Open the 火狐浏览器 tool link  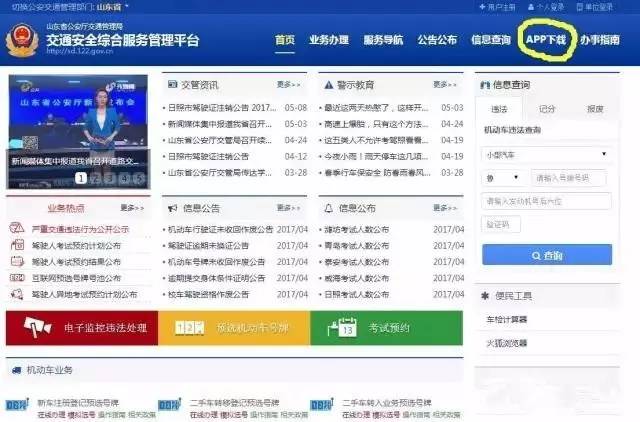[x=507, y=343]
